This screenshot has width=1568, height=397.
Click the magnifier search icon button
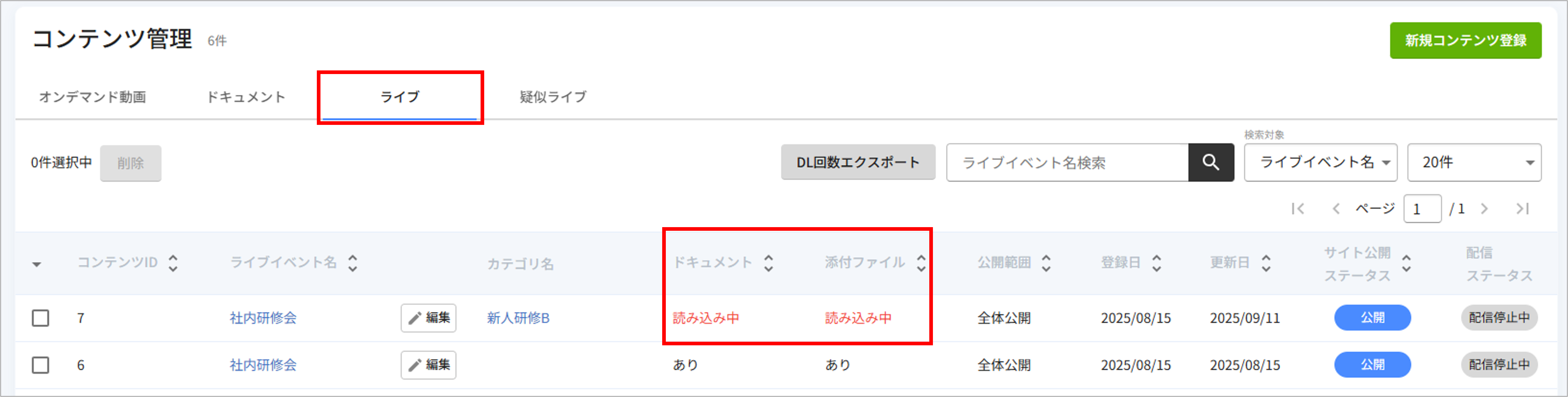pyautogui.click(x=1211, y=163)
